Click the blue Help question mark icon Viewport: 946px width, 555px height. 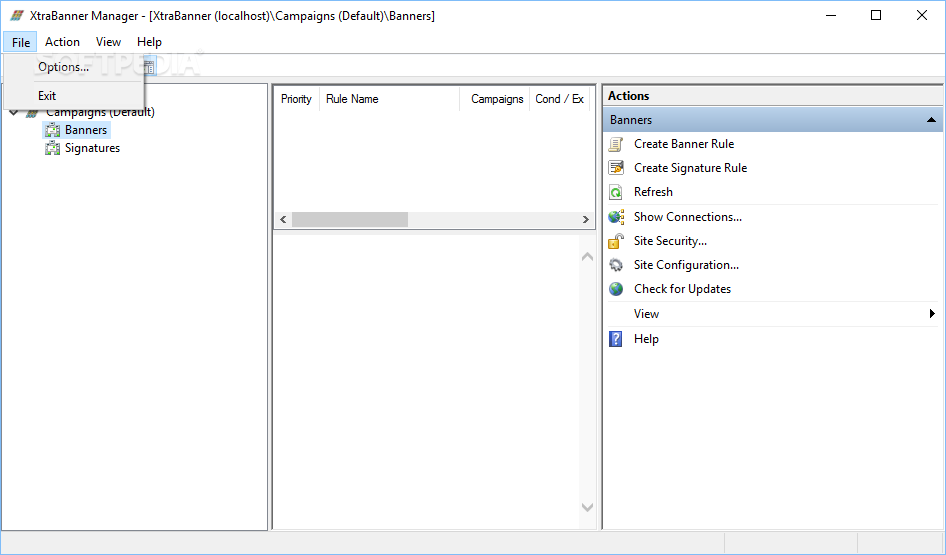pyautogui.click(x=615, y=339)
